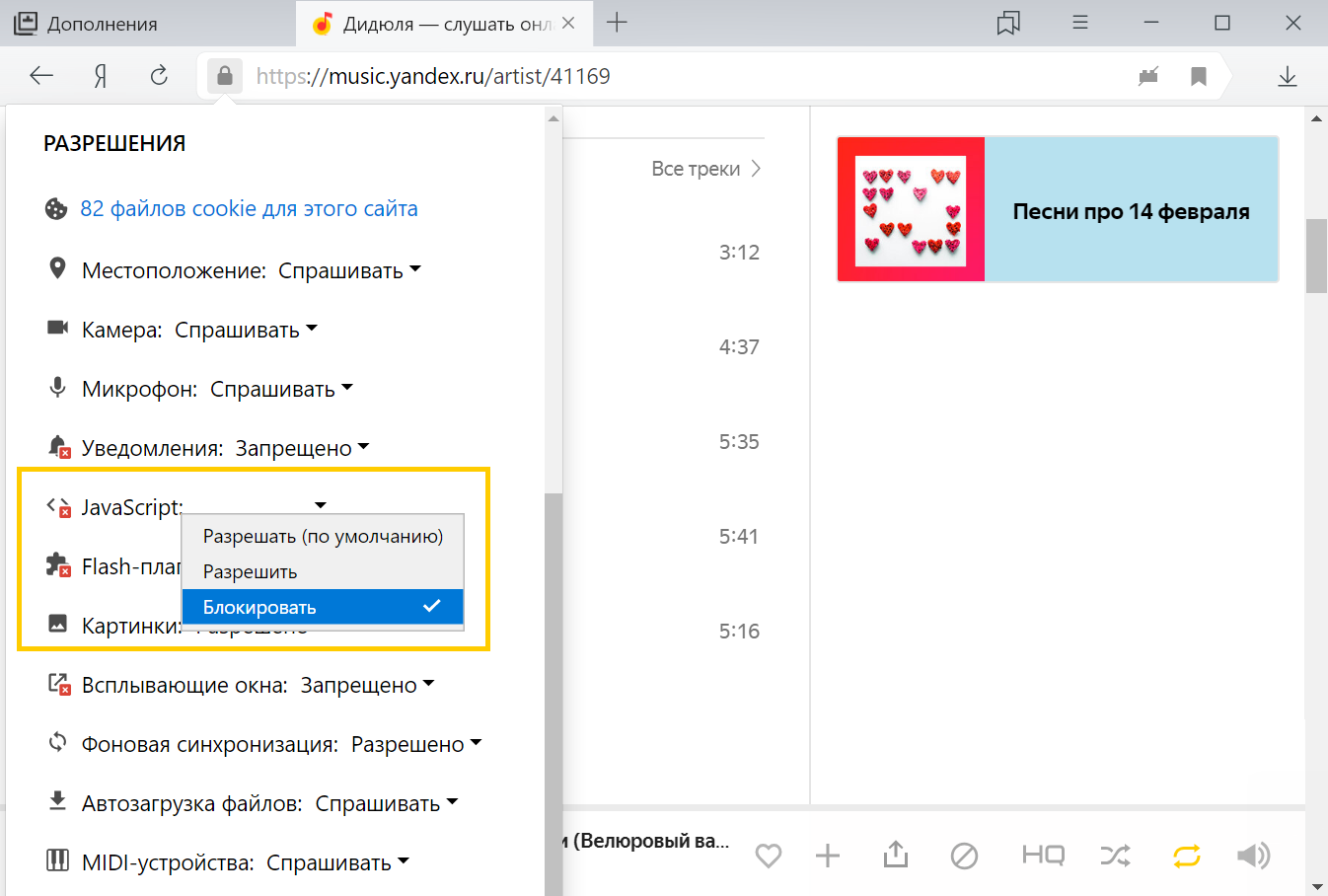Open Фоновая синхронизация dropdown

(416, 744)
